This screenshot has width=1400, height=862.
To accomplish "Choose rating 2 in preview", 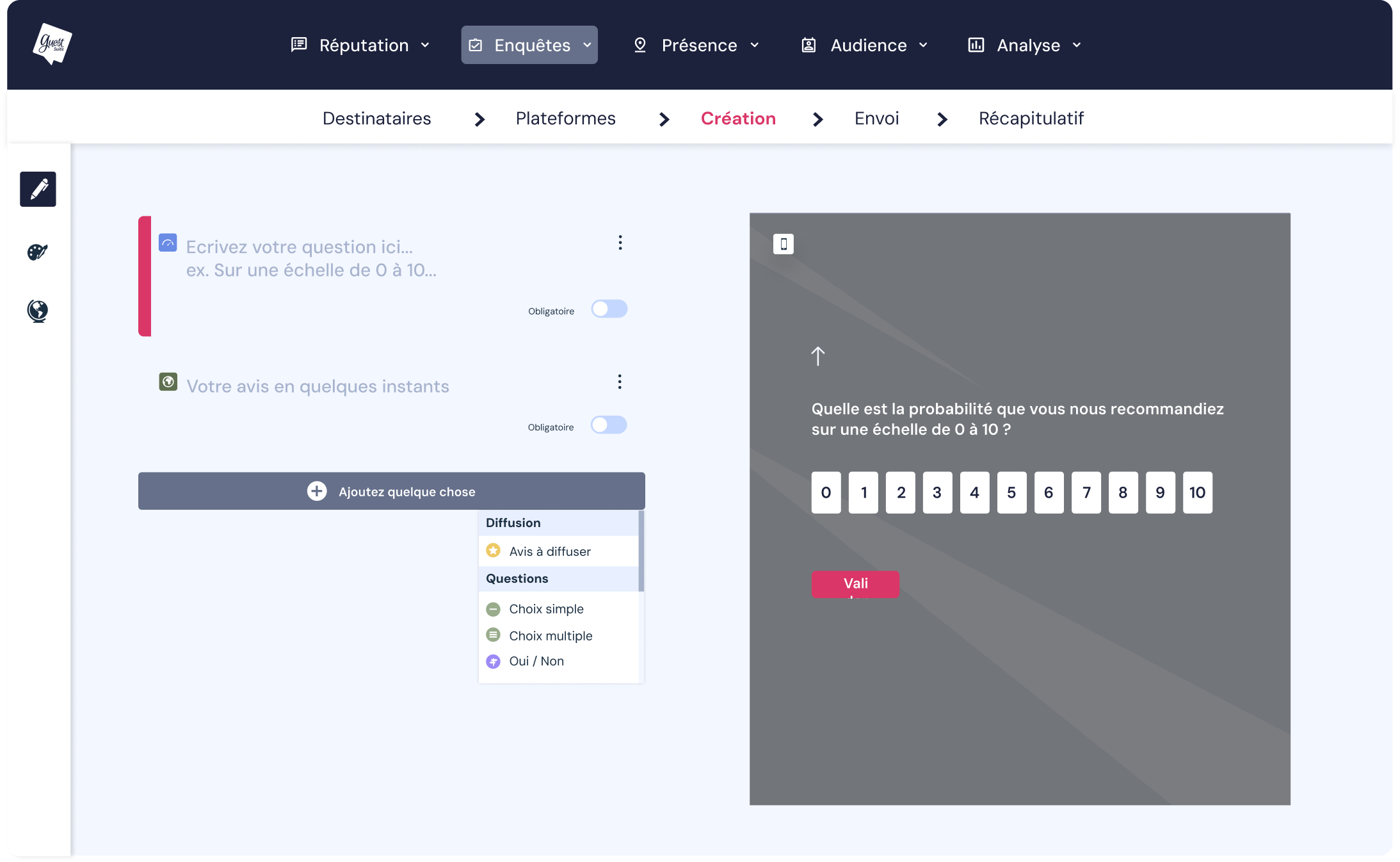I will [901, 492].
